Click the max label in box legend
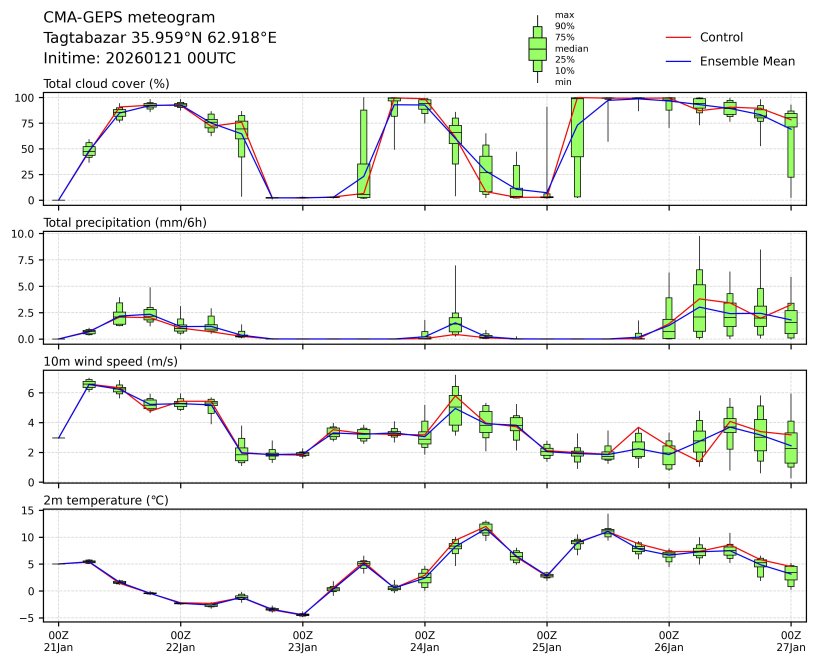This screenshot has height=664, width=817. pos(565,15)
